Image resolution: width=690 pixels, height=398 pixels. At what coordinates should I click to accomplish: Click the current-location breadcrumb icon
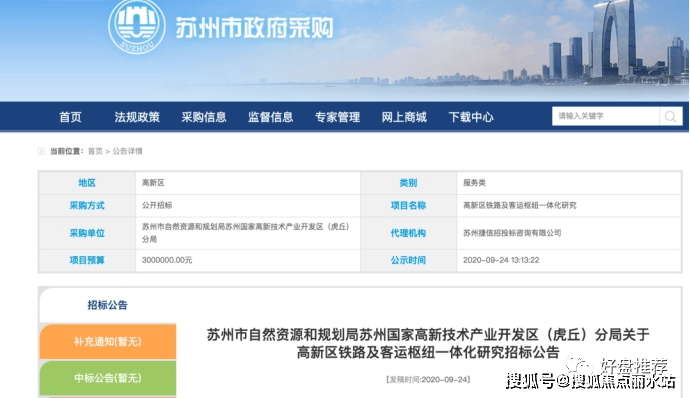point(41,151)
